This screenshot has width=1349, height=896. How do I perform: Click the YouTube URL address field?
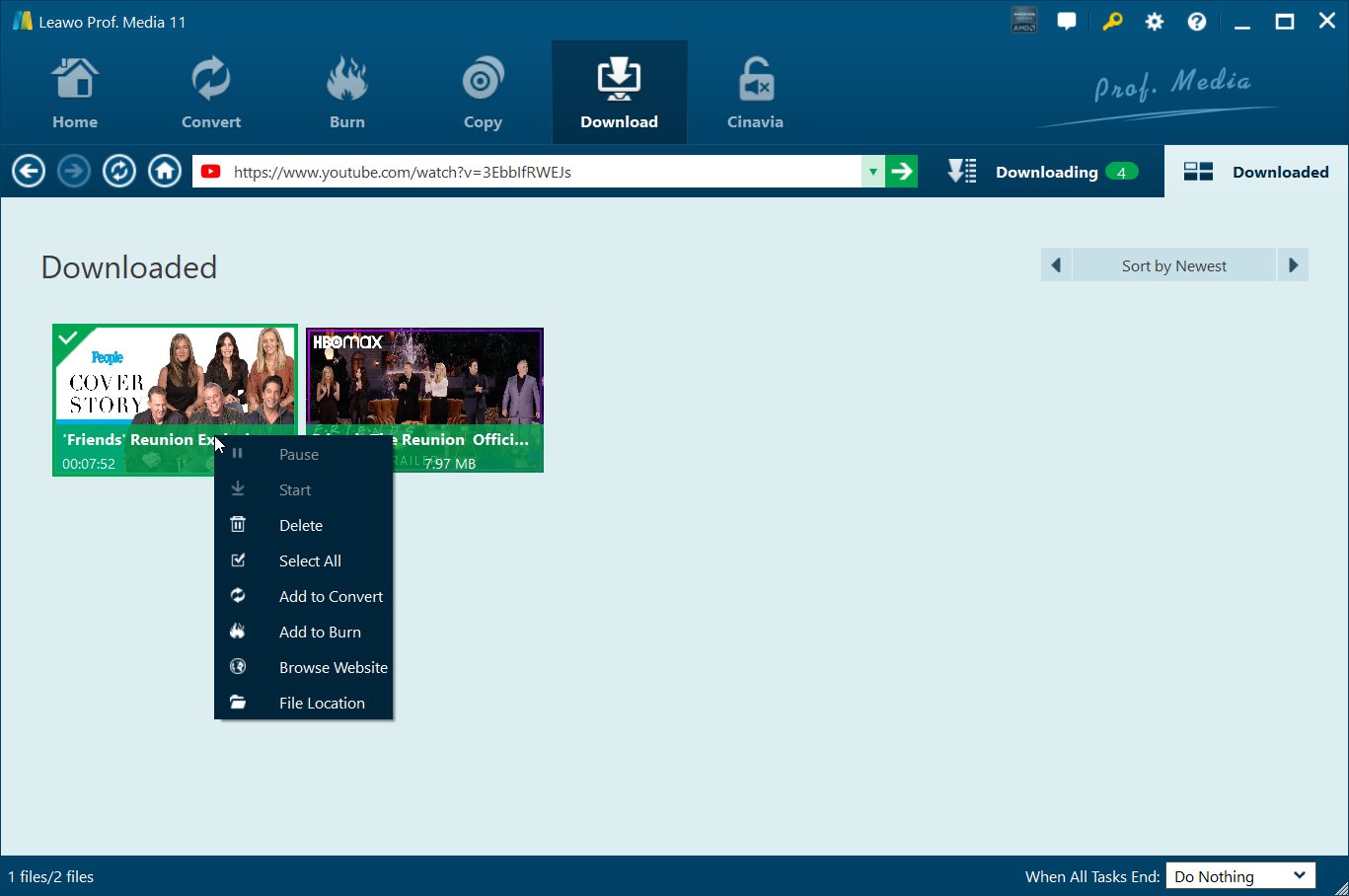tap(543, 172)
